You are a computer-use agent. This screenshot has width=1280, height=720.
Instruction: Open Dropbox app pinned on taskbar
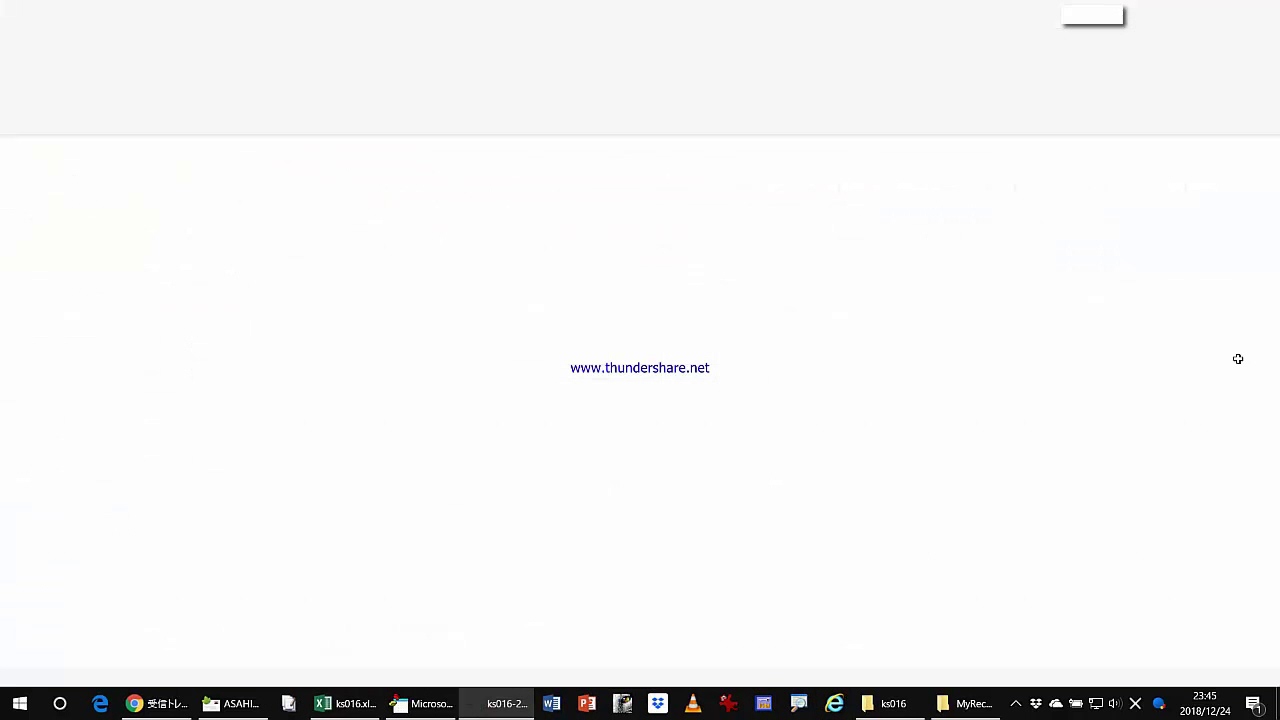pyautogui.click(x=657, y=704)
